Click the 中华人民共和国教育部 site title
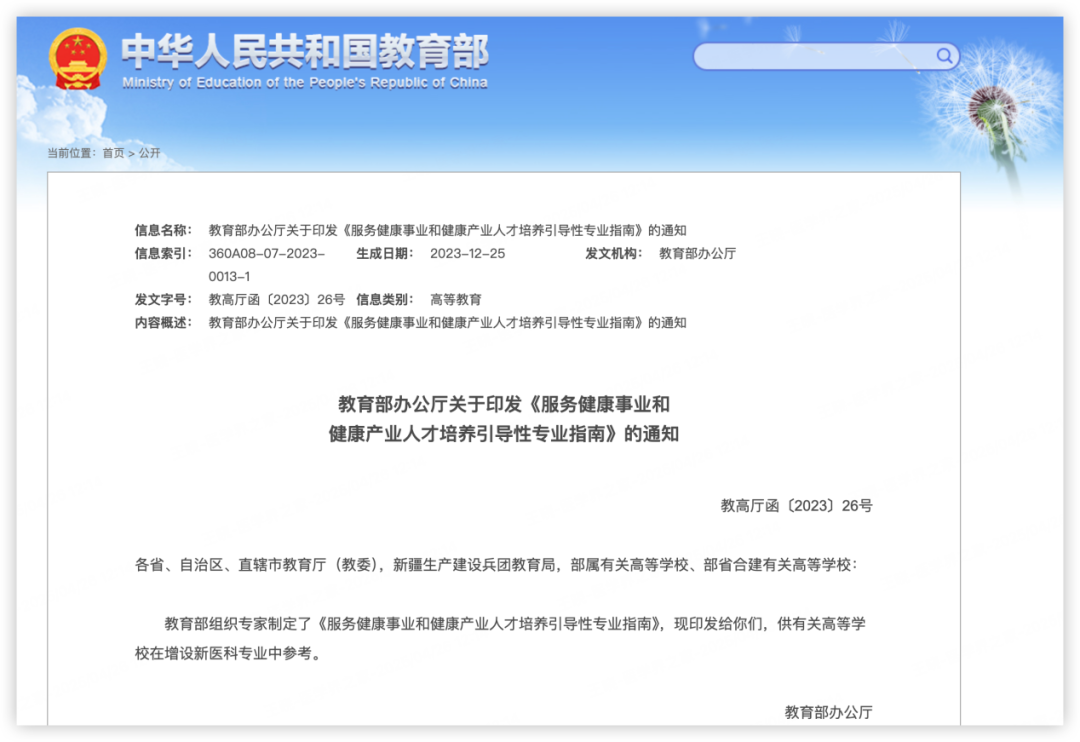1080x742 pixels. (304, 50)
